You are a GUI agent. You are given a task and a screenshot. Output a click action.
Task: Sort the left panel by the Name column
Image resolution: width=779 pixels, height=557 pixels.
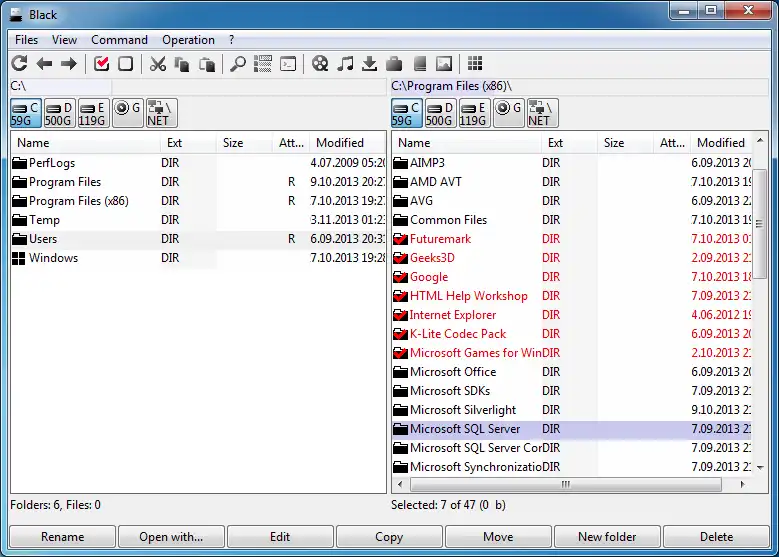click(x=85, y=143)
